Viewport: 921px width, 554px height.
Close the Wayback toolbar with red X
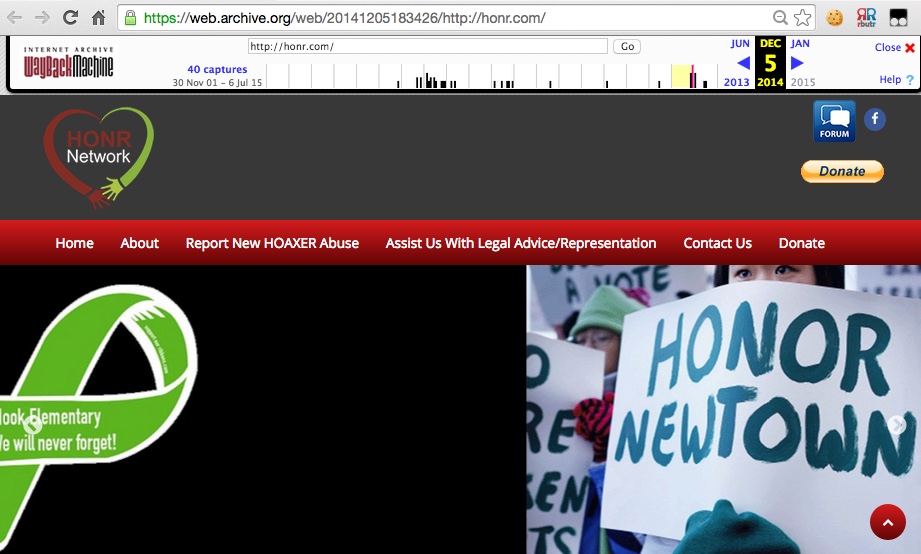910,48
